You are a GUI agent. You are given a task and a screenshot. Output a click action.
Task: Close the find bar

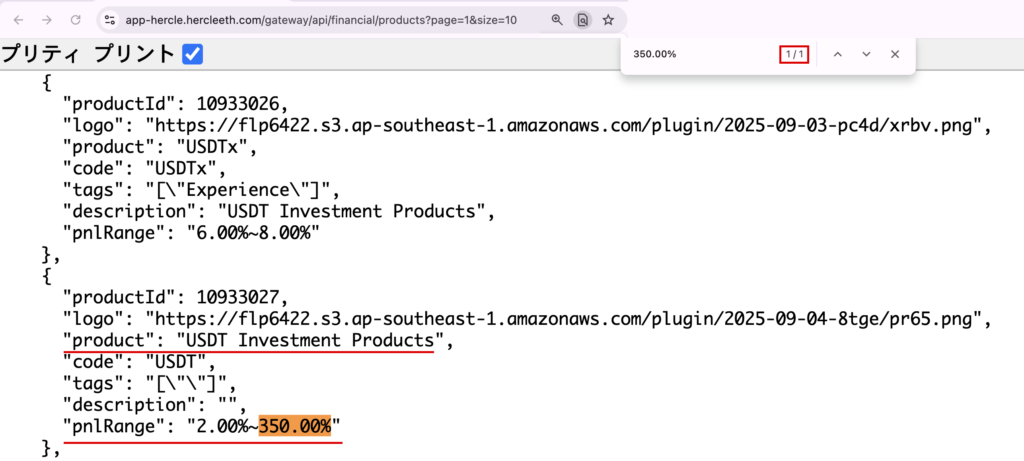coord(895,55)
